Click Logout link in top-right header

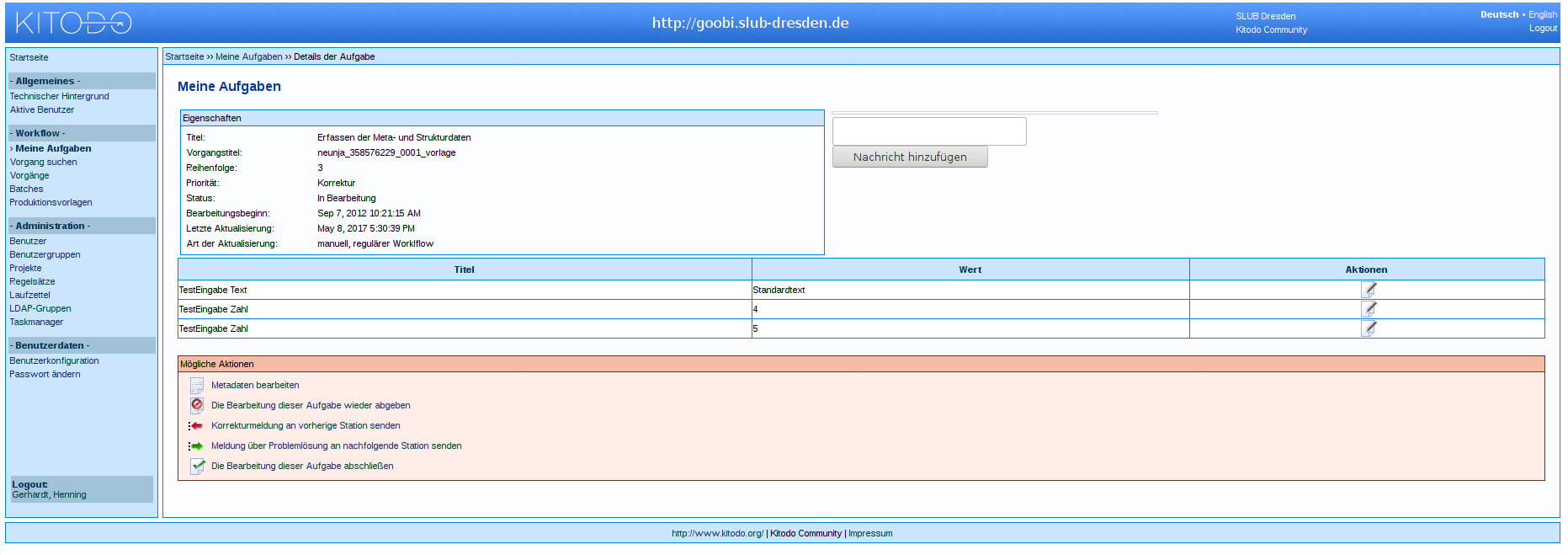point(1543,28)
